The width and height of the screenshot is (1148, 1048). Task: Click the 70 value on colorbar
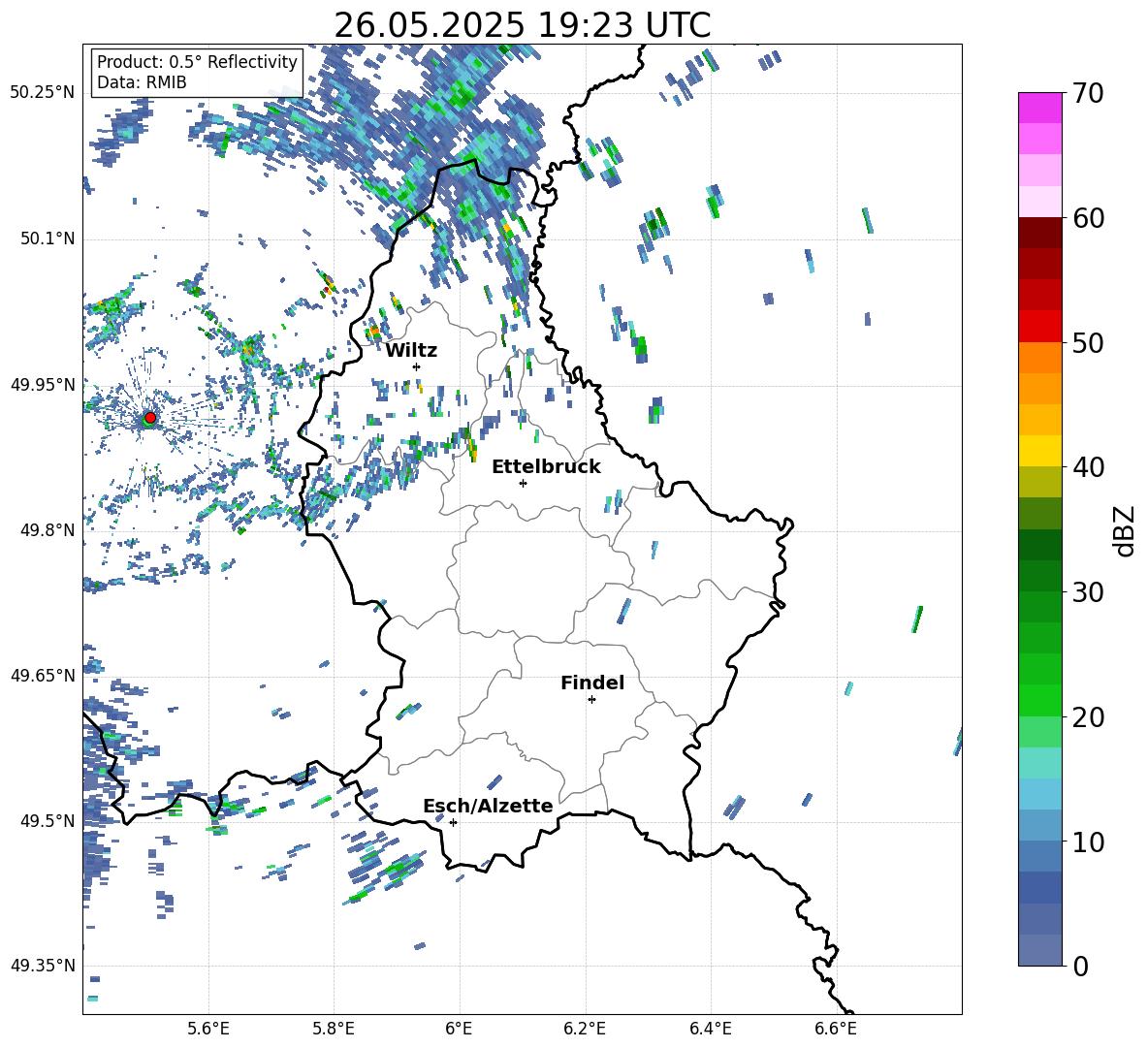coord(1088,93)
